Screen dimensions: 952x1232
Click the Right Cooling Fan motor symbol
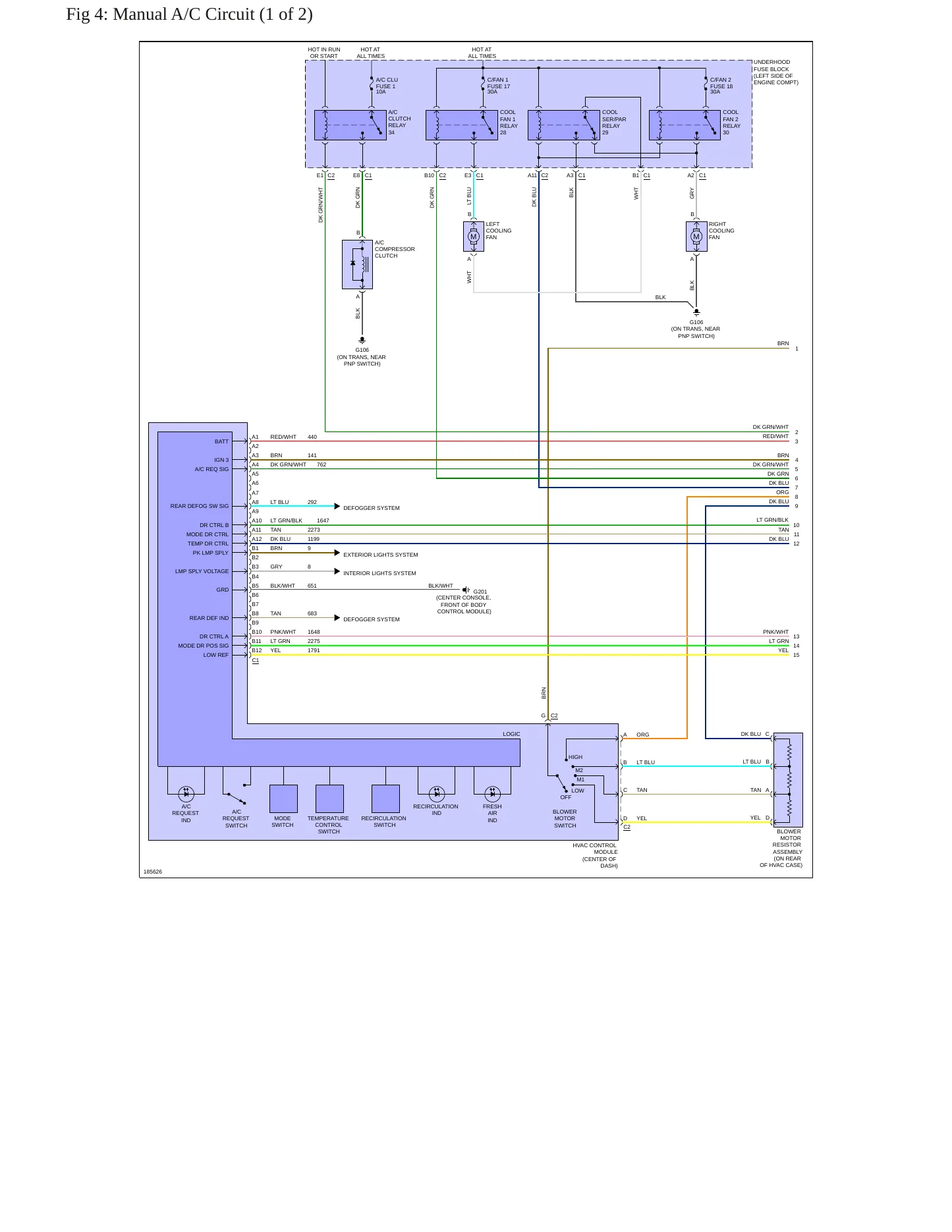point(696,237)
